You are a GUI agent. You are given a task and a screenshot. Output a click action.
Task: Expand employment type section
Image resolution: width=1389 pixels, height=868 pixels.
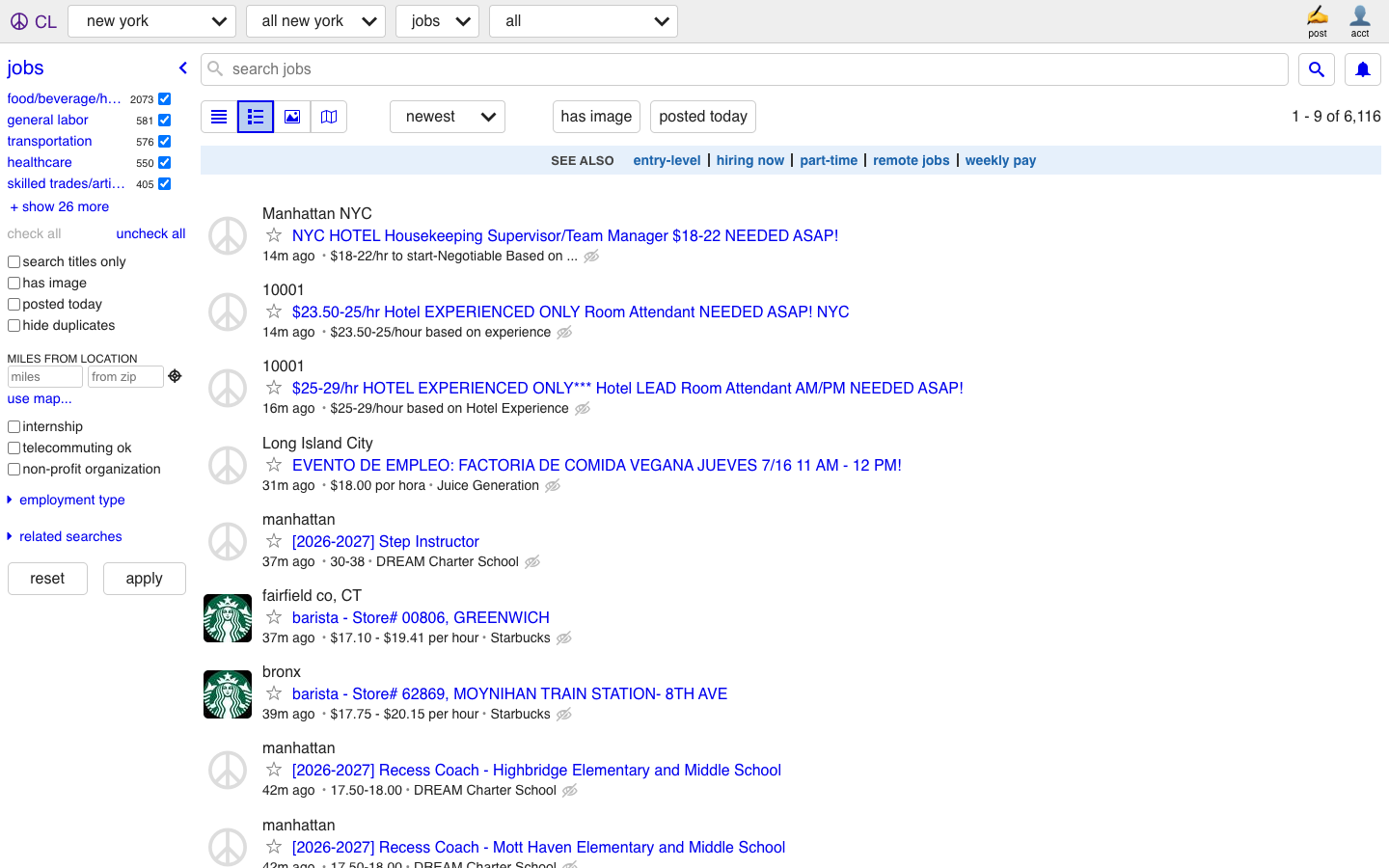(67, 500)
